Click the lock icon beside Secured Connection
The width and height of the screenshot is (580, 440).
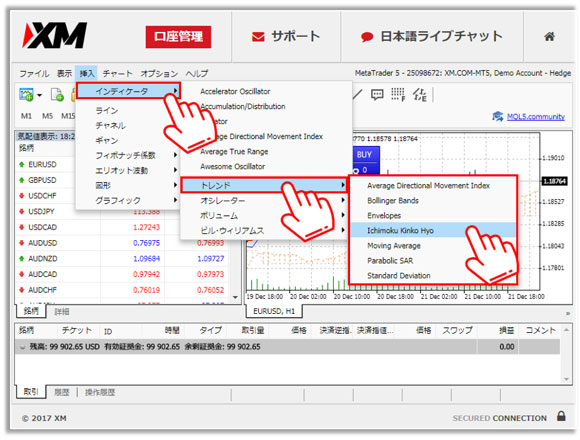561,416
